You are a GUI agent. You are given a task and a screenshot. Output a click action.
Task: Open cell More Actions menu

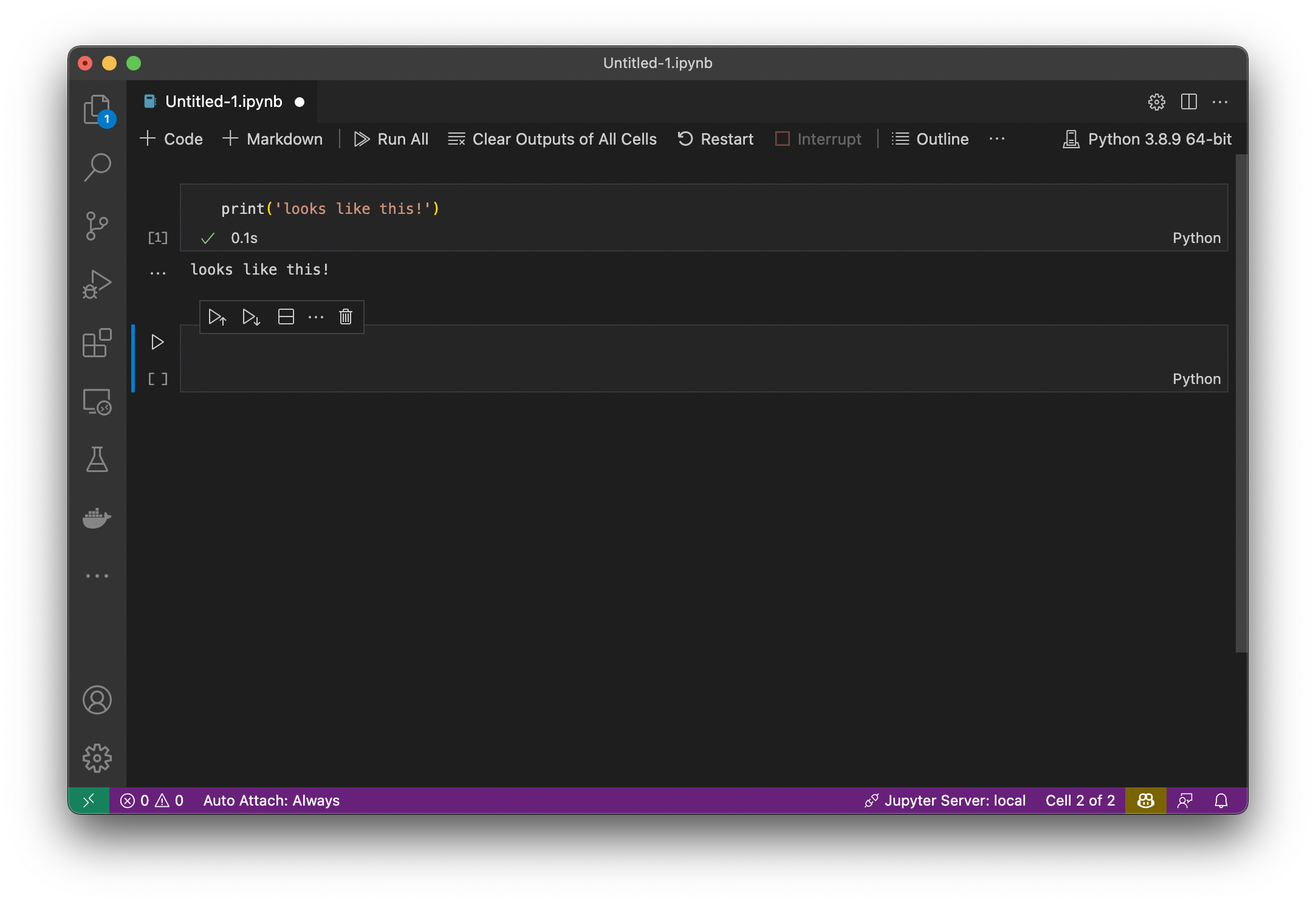click(316, 317)
